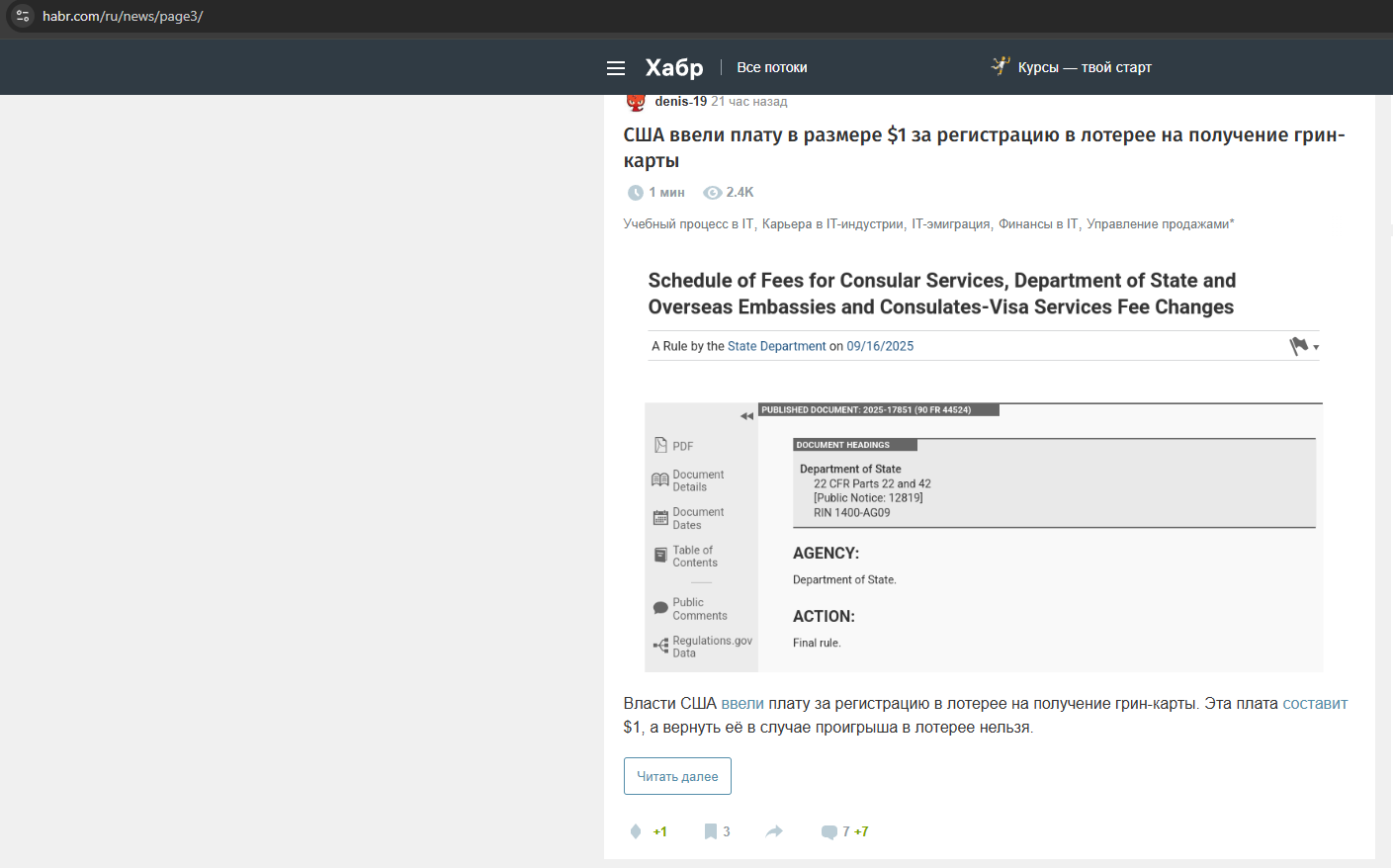Viewport: 1393px width, 868px height.
Task: Open the article title about грин-карты
Action: point(984,147)
